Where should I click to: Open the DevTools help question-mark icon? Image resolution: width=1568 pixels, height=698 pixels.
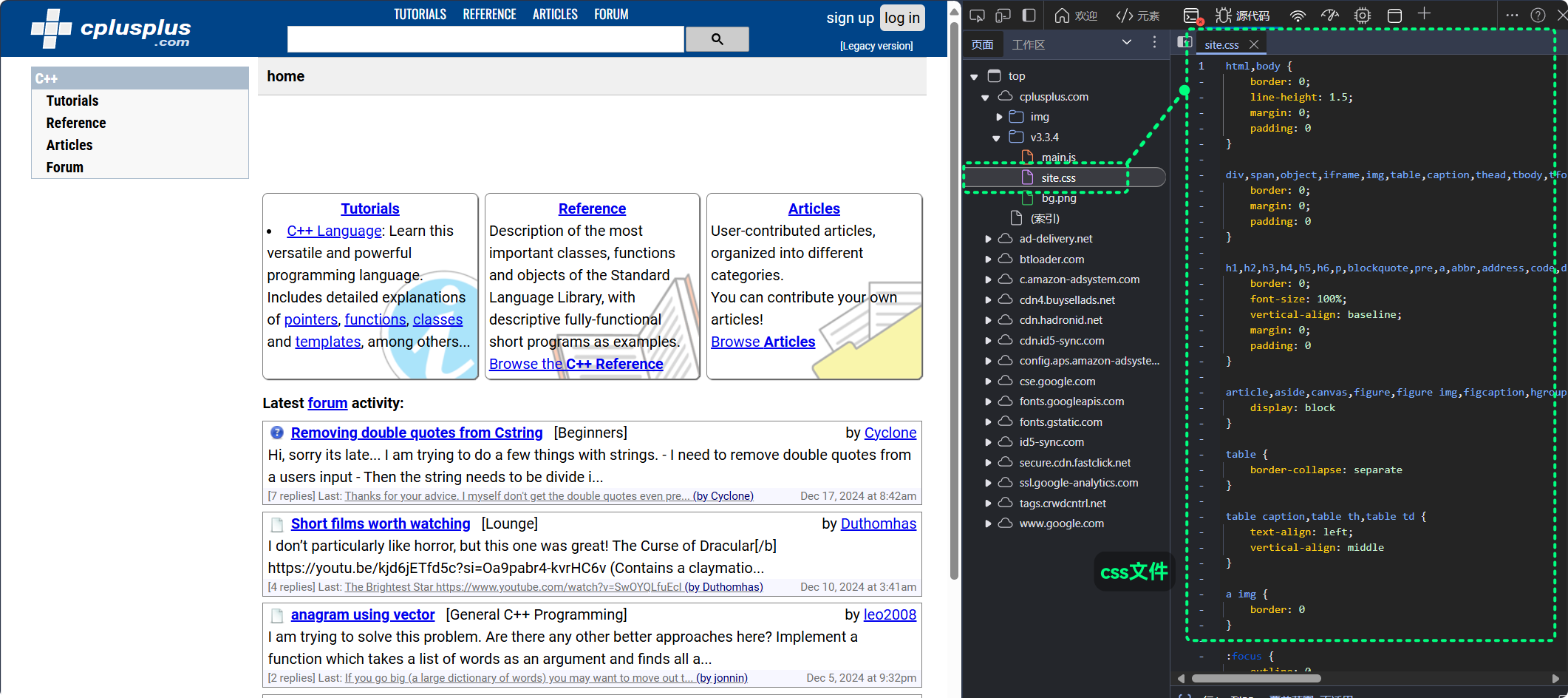[x=1538, y=15]
